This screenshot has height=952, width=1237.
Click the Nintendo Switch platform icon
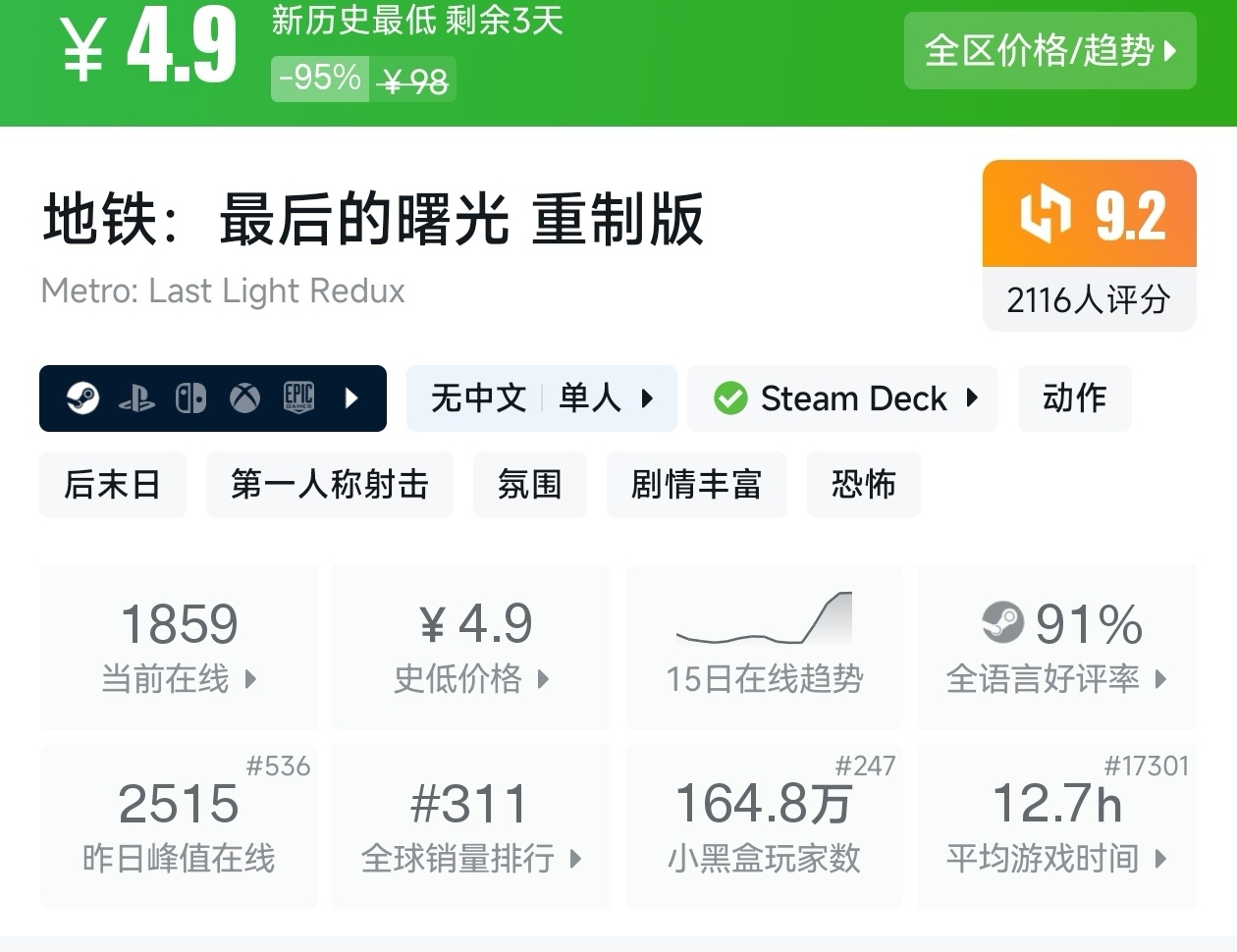[190, 398]
